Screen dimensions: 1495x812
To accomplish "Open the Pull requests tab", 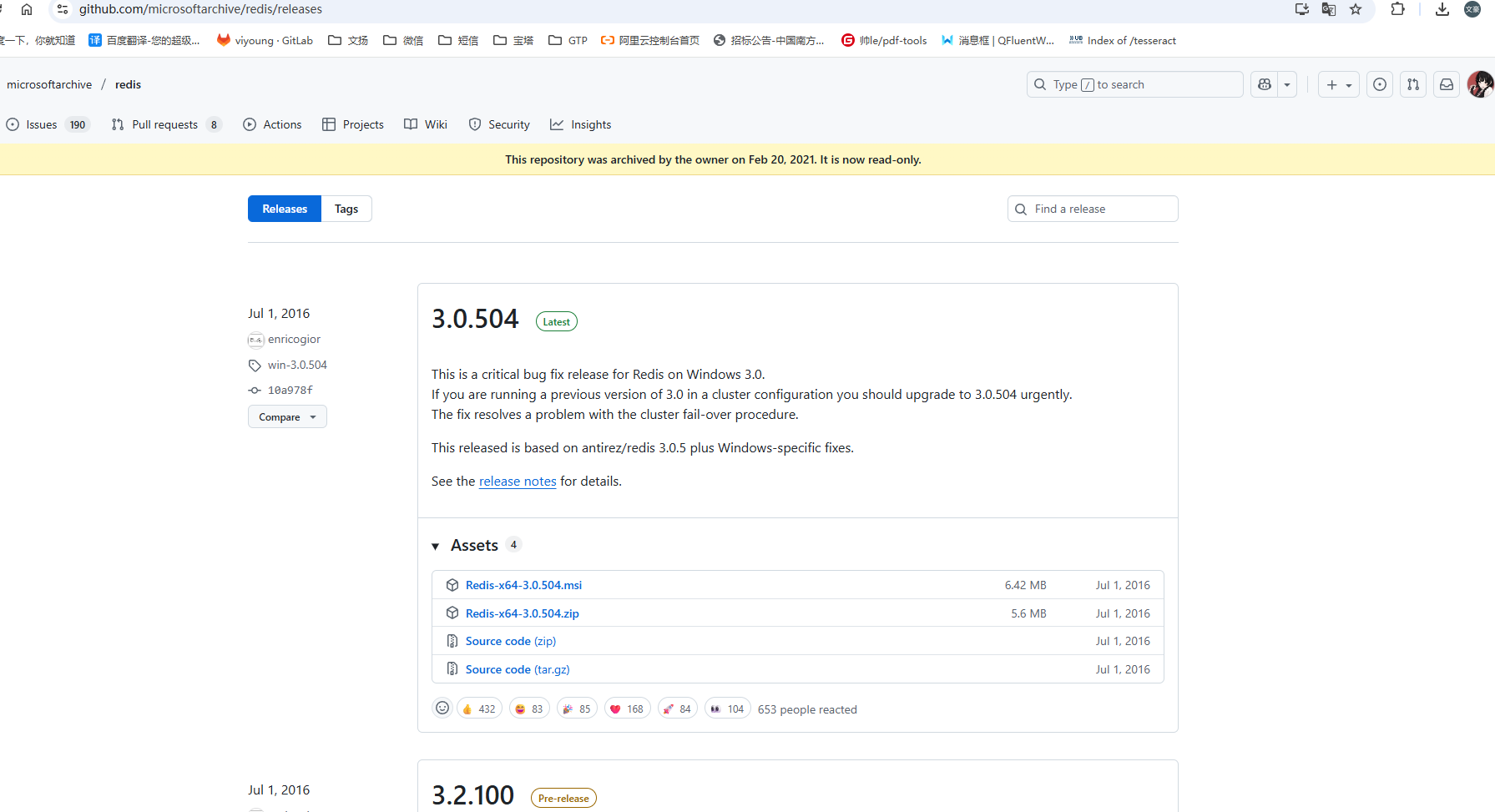I will 166,124.
